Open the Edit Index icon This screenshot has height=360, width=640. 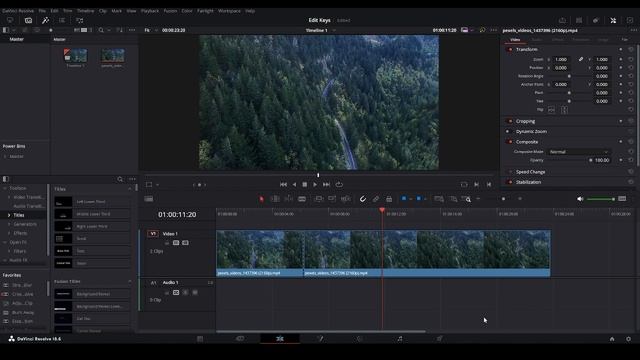point(62,20)
